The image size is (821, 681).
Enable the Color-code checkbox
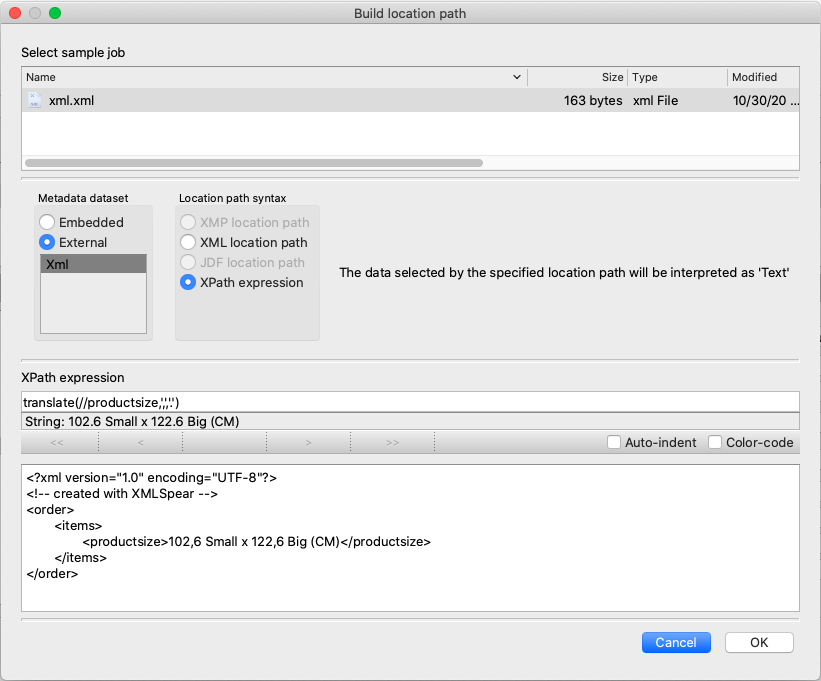point(715,442)
